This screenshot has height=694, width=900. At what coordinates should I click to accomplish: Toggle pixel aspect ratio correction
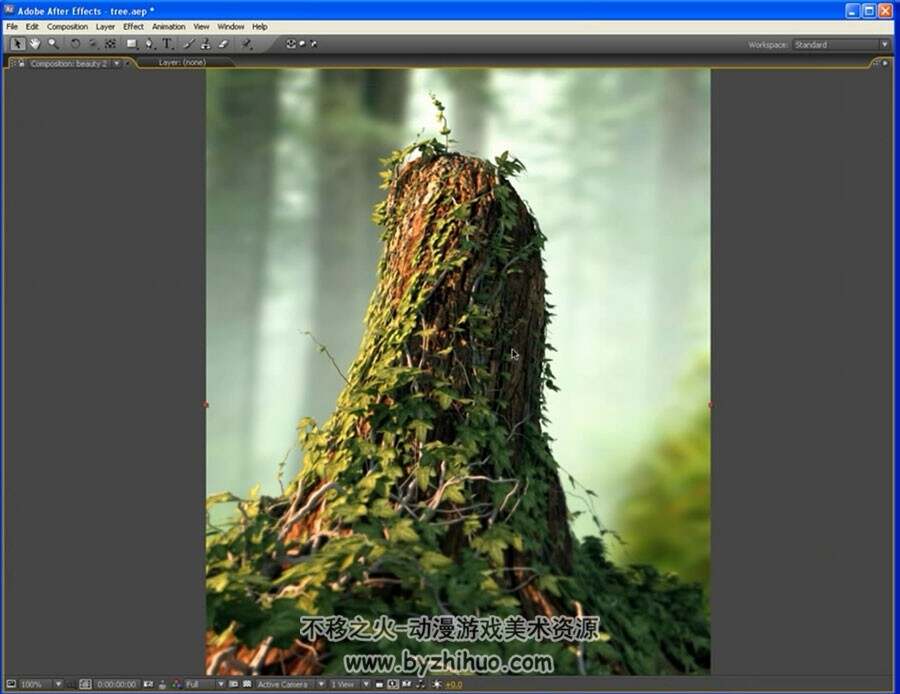click(379, 684)
